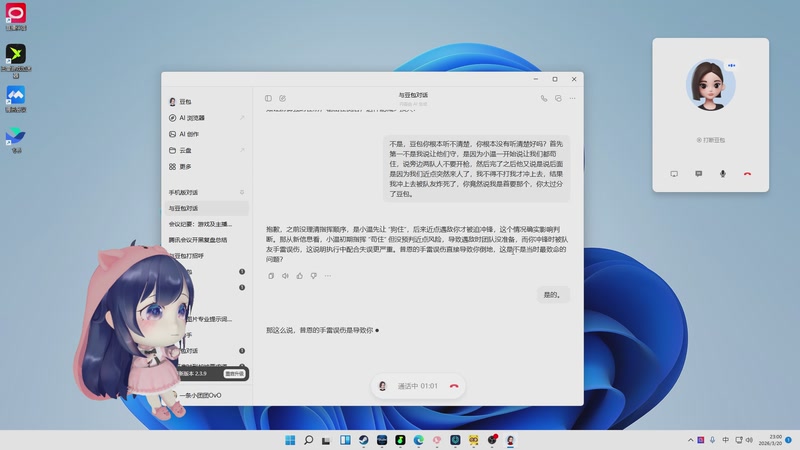Dislike the AI reply with thumbs-down
This screenshot has width=800, height=450.
314,276
